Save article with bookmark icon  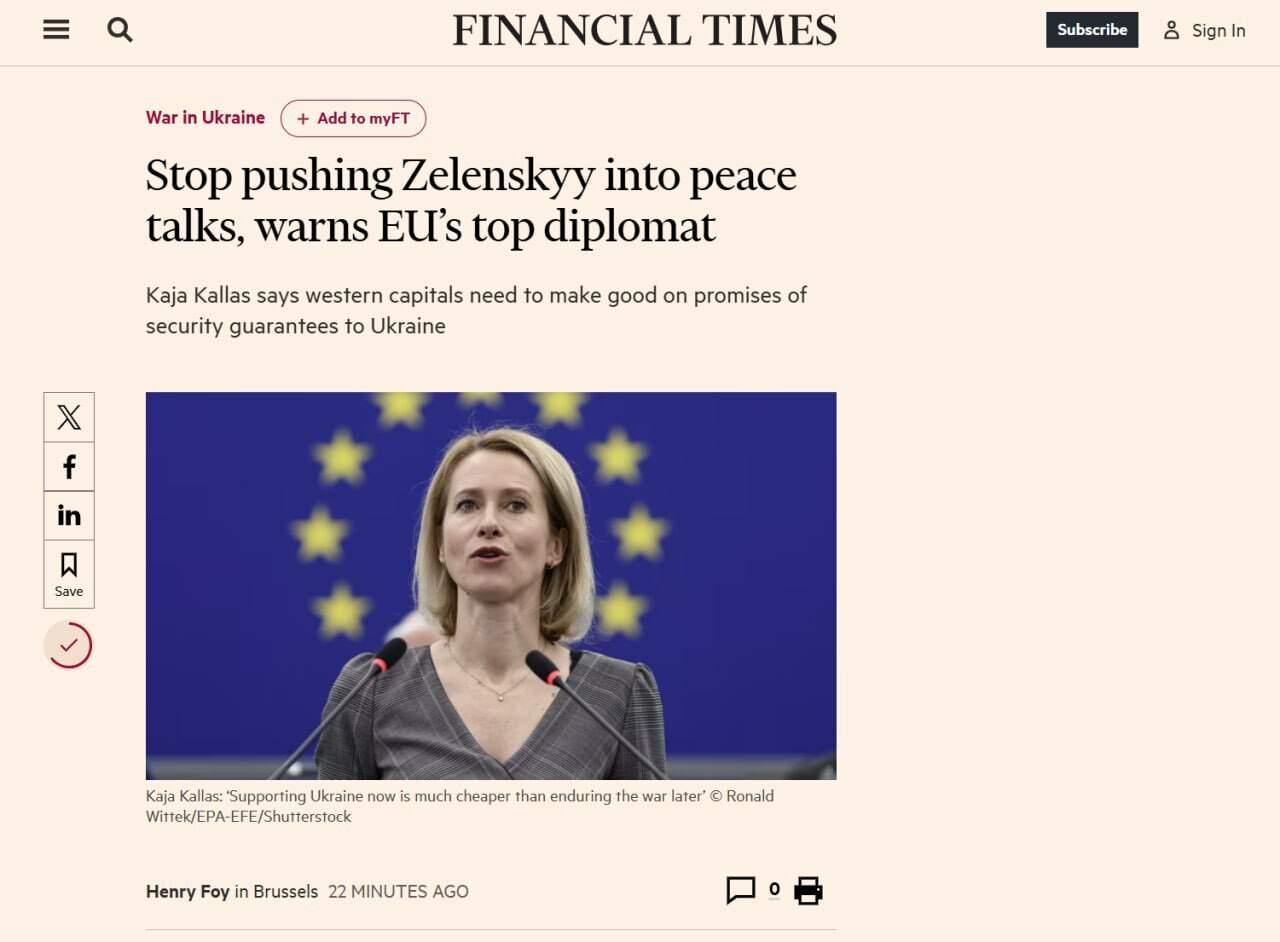(69, 574)
